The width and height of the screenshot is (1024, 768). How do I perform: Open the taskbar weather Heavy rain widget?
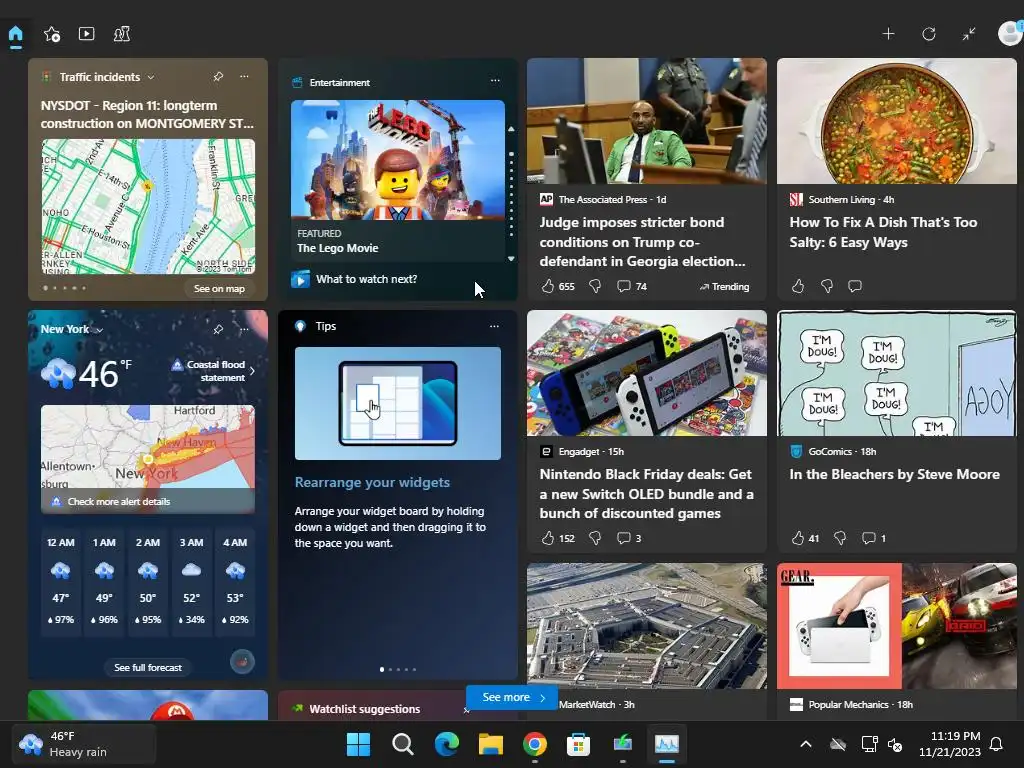click(x=84, y=744)
